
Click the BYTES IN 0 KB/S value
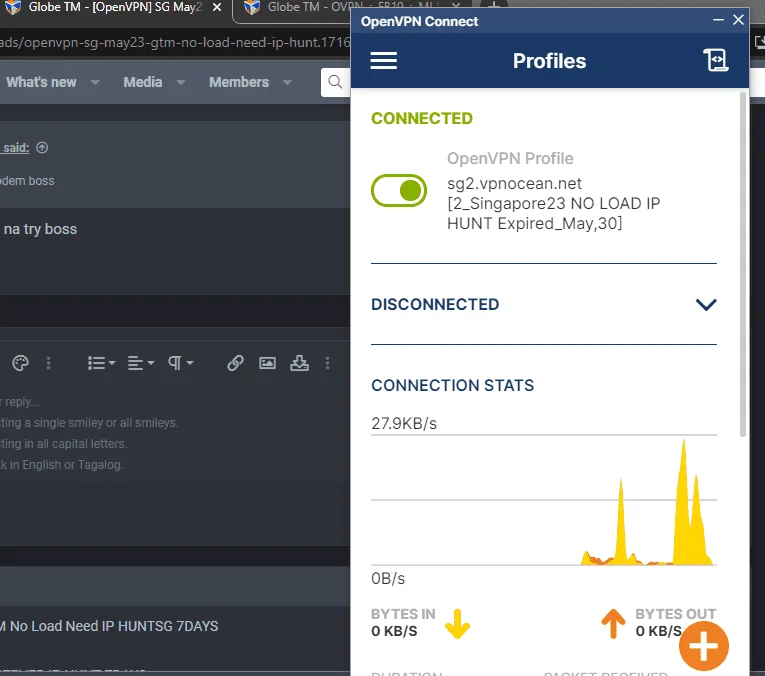394,631
